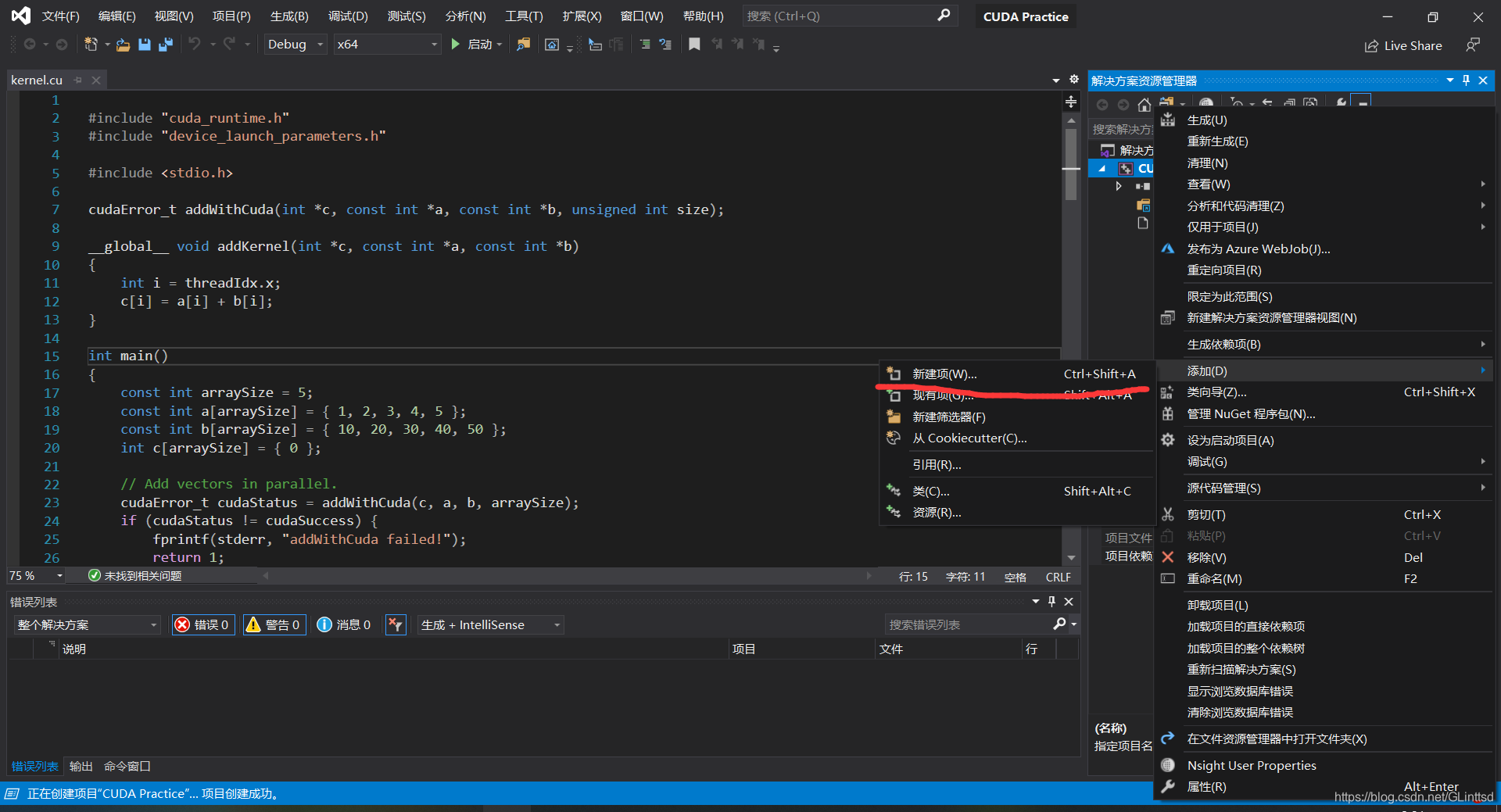The image size is (1501, 812).
Task: Choose 生成(U) in the context menu
Action: [x=1324, y=120]
